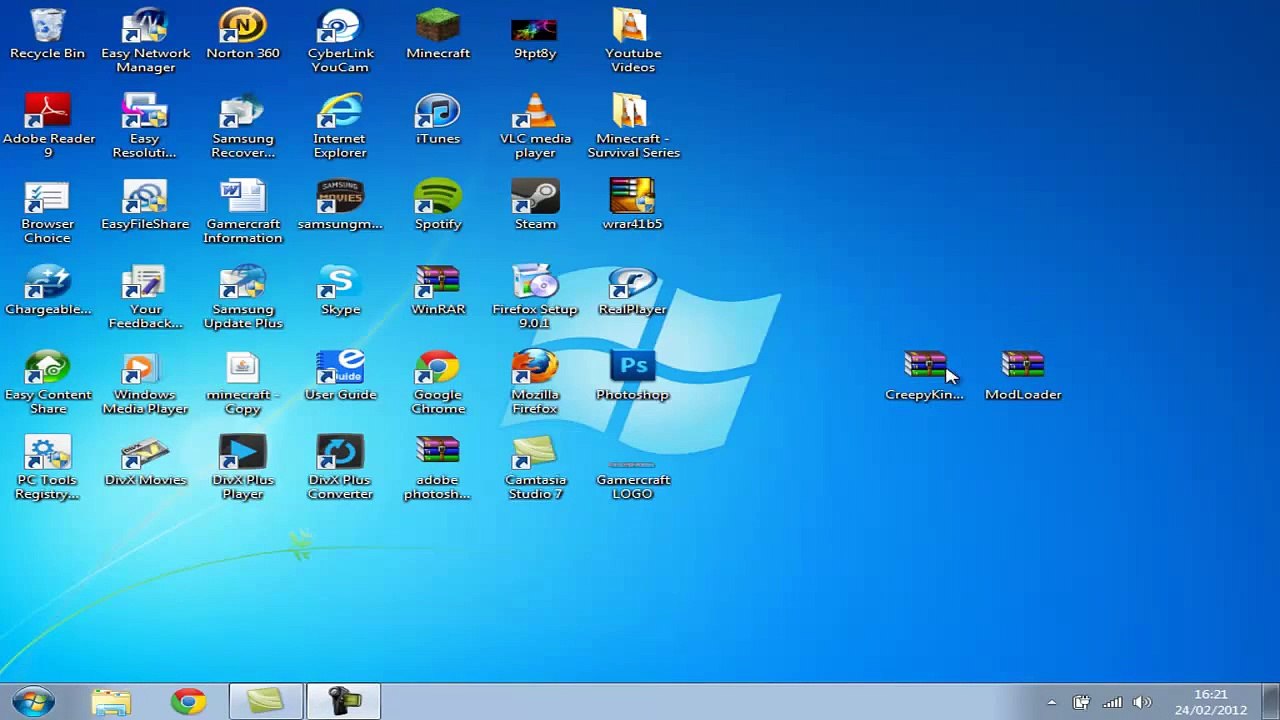This screenshot has width=1280, height=720.
Task: Show hidden system tray icons arrow
Action: [1051, 703]
